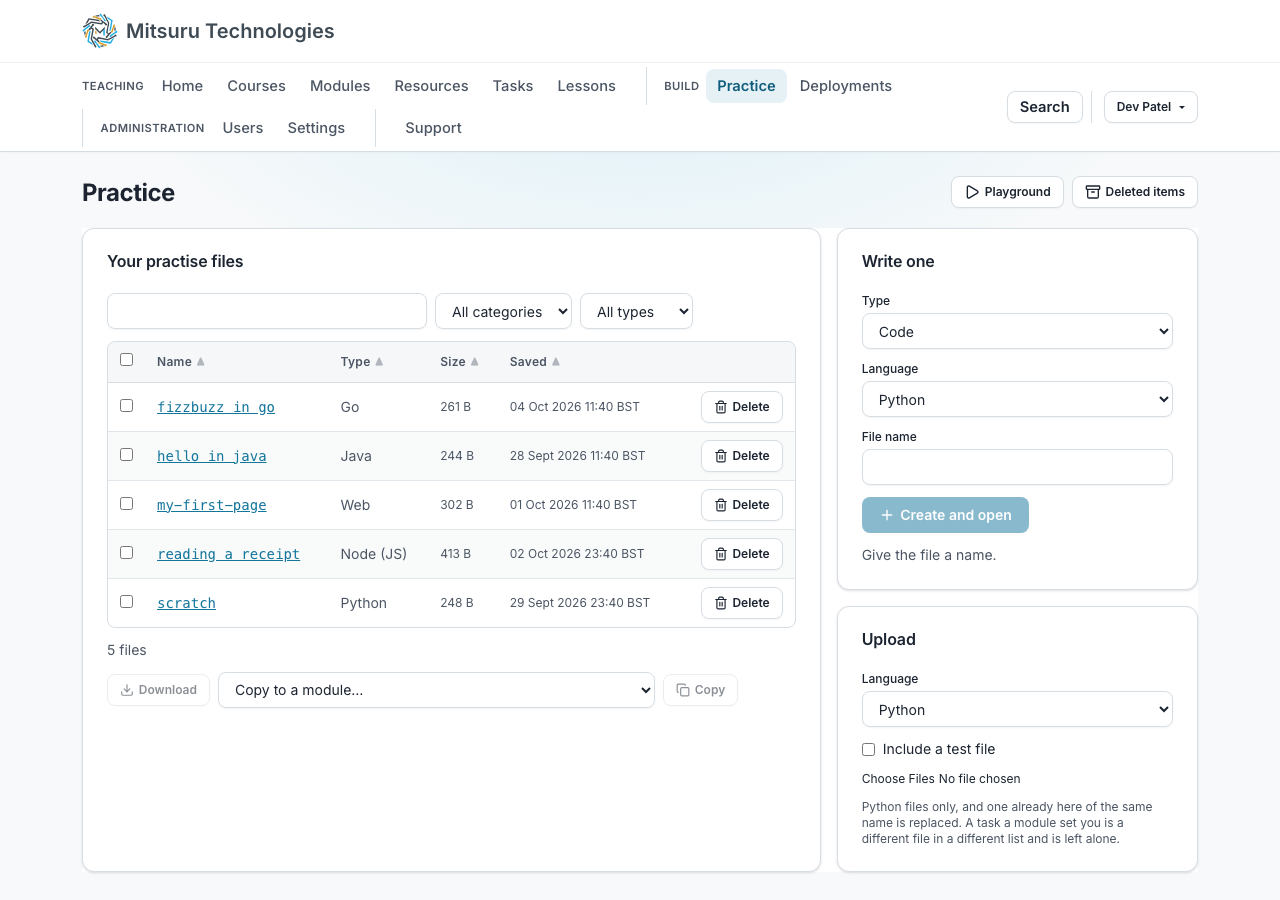This screenshot has width=1280, height=900.
Task: Go to the Courses nav item
Action: coord(256,86)
